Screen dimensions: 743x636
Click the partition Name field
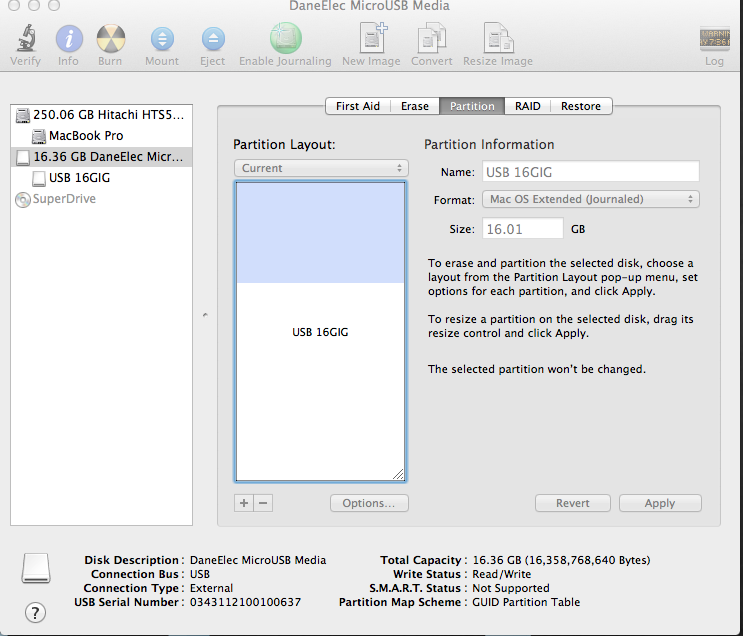tap(591, 172)
